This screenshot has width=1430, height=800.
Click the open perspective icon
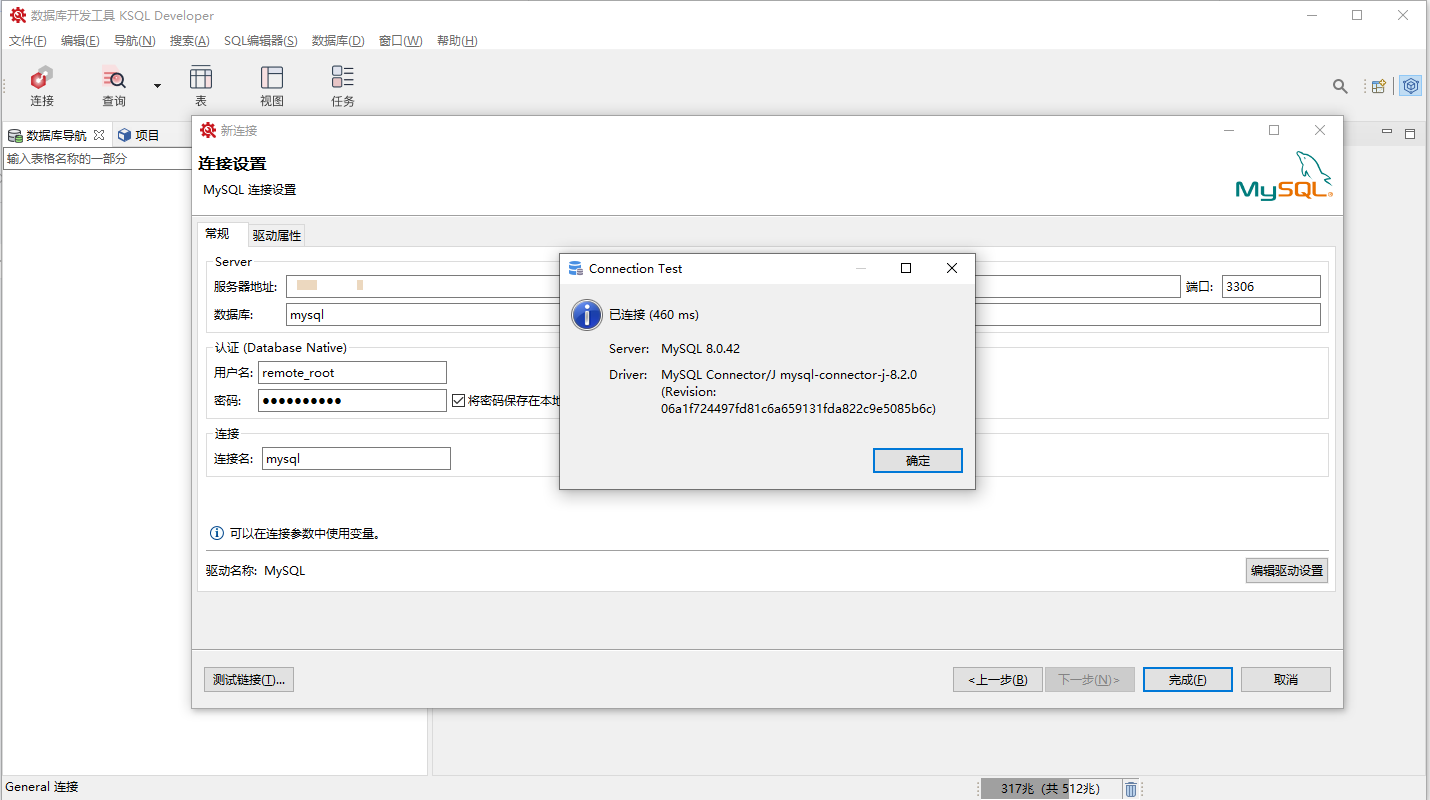[1379, 87]
